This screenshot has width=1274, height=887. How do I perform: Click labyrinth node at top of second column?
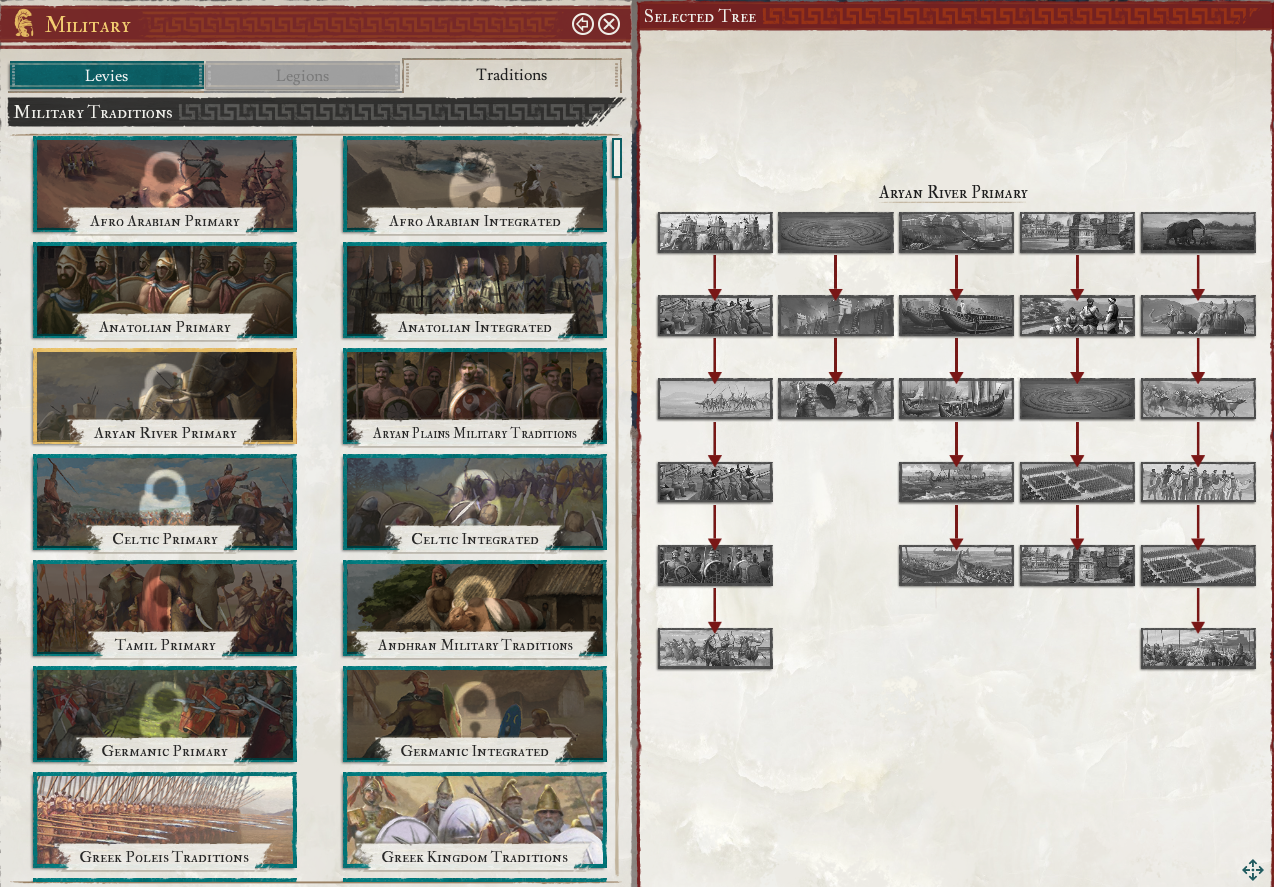click(x=836, y=233)
